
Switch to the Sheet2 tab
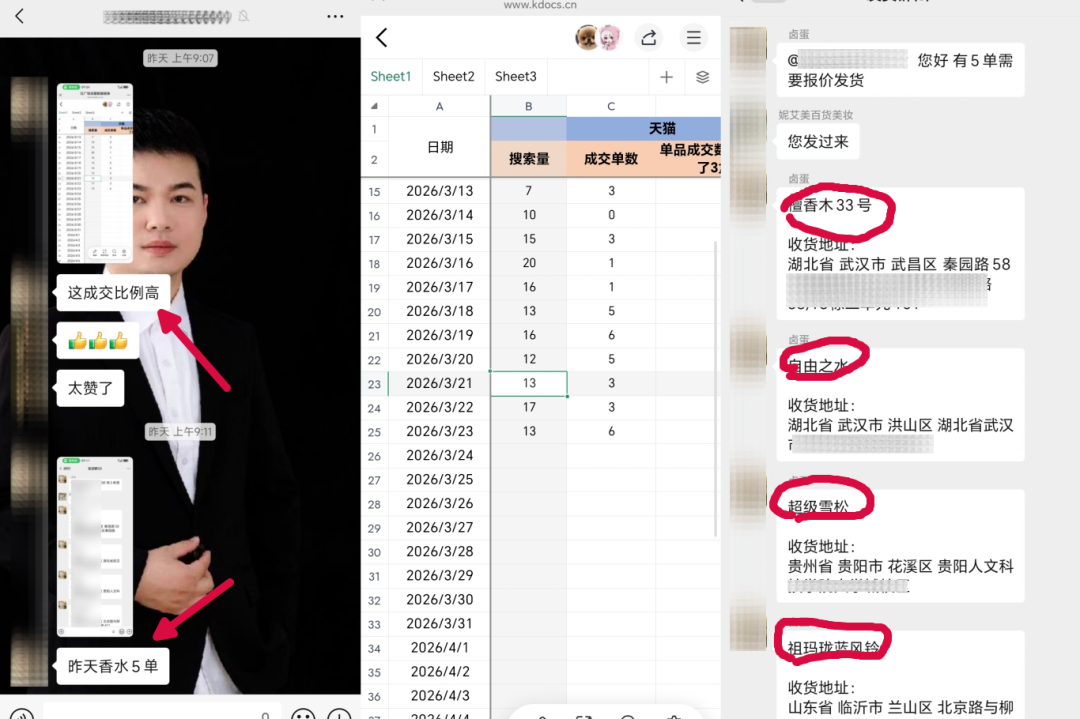click(x=453, y=76)
